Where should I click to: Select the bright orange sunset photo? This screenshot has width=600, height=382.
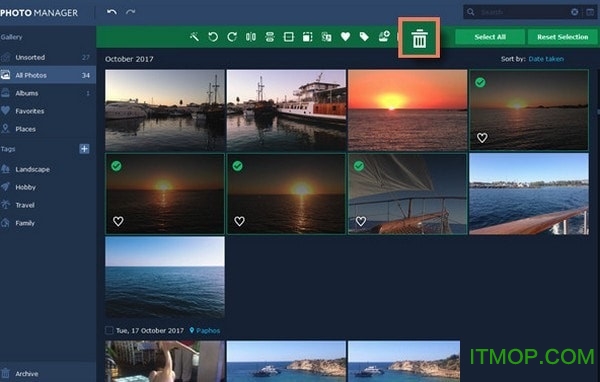pos(408,110)
